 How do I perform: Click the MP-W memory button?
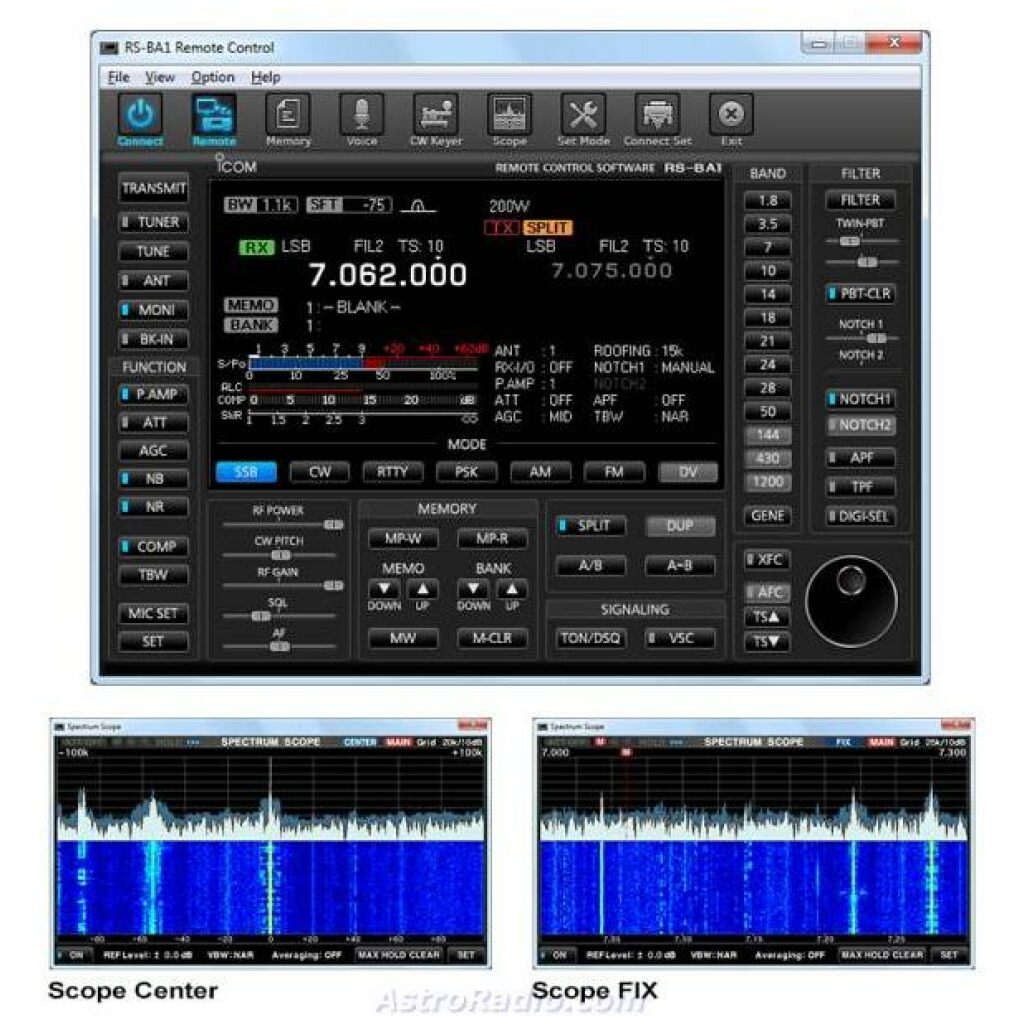click(403, 539)
